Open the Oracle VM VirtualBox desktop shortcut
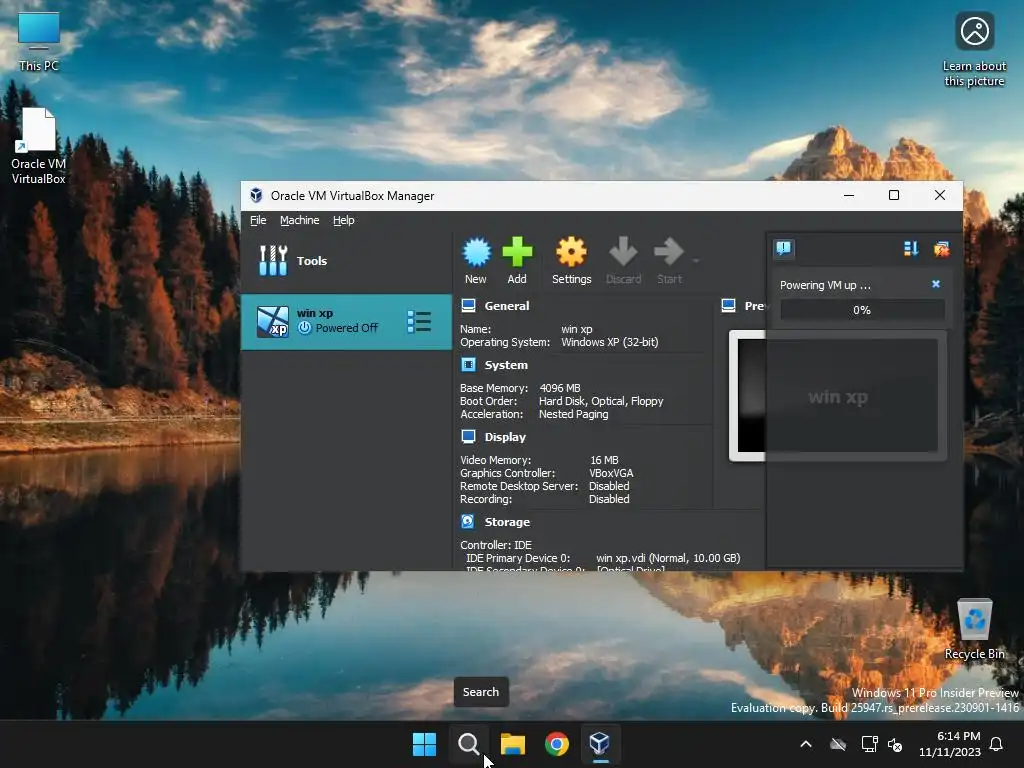This screenshot has height=768, width=1024. tap(39, 146)
